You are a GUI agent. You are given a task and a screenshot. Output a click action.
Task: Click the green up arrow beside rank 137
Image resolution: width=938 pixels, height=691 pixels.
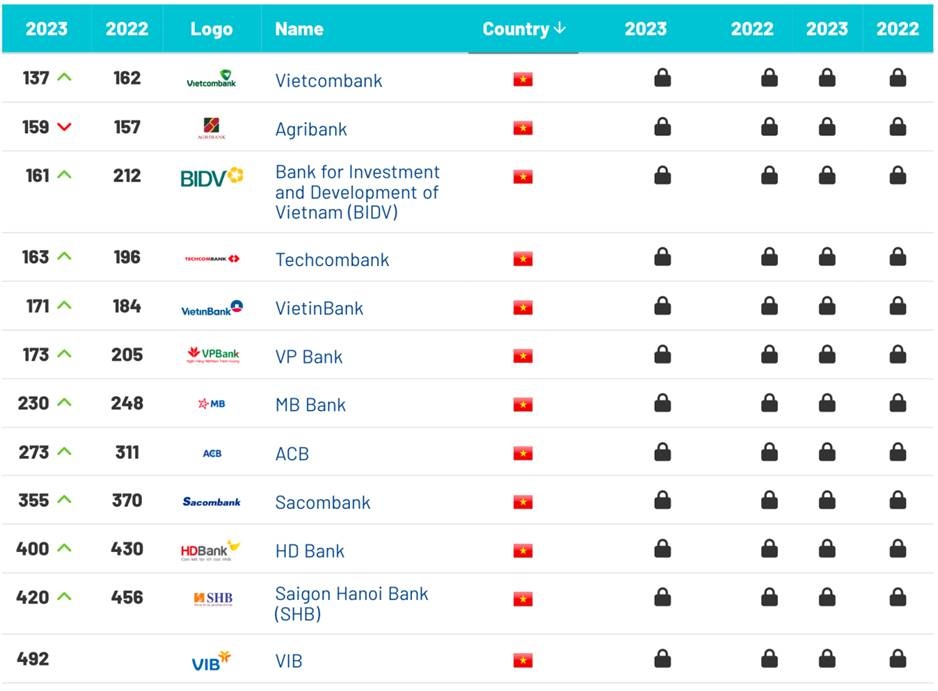click(x=64, y=78)
